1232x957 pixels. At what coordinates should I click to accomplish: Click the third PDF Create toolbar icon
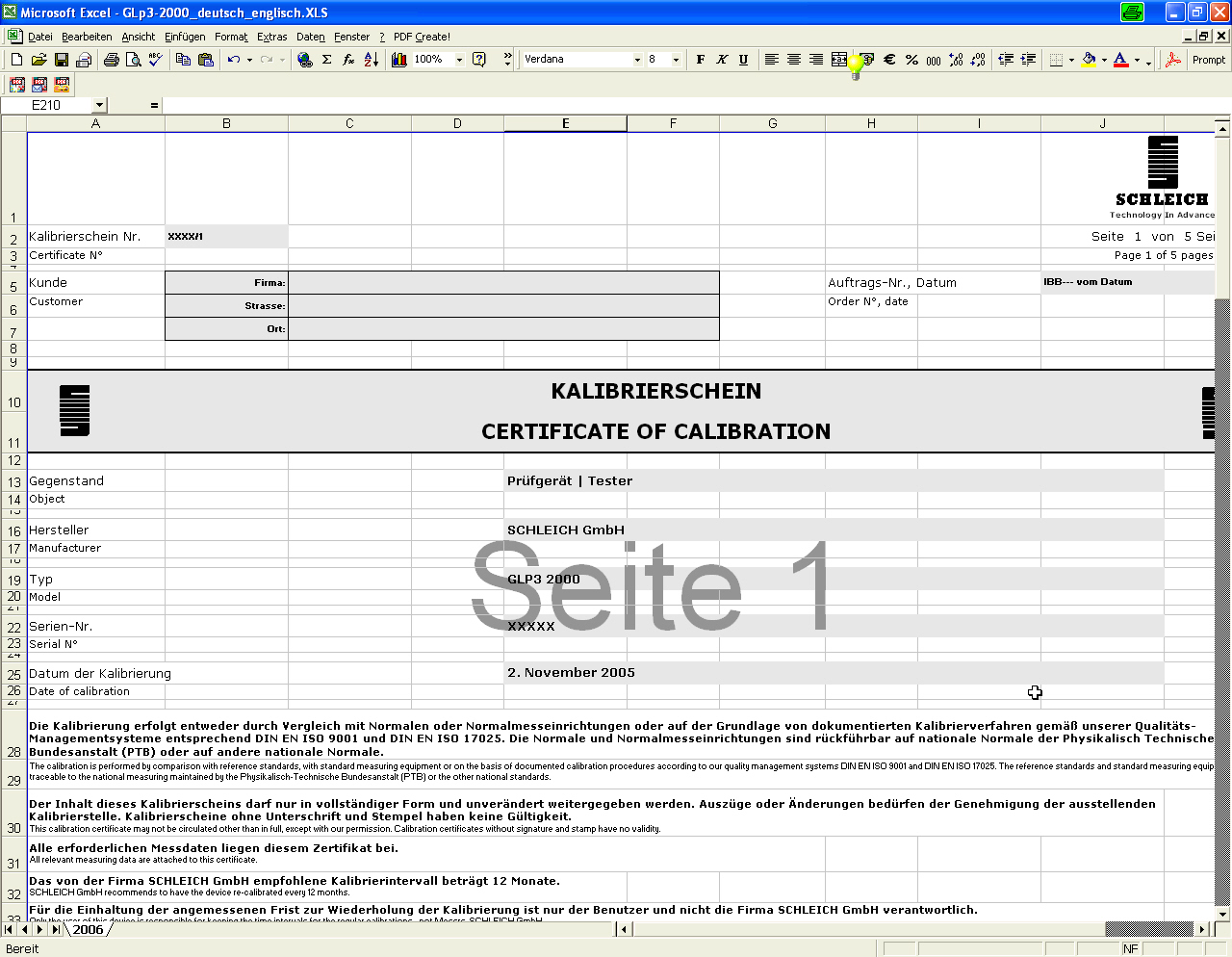[63, 85]
